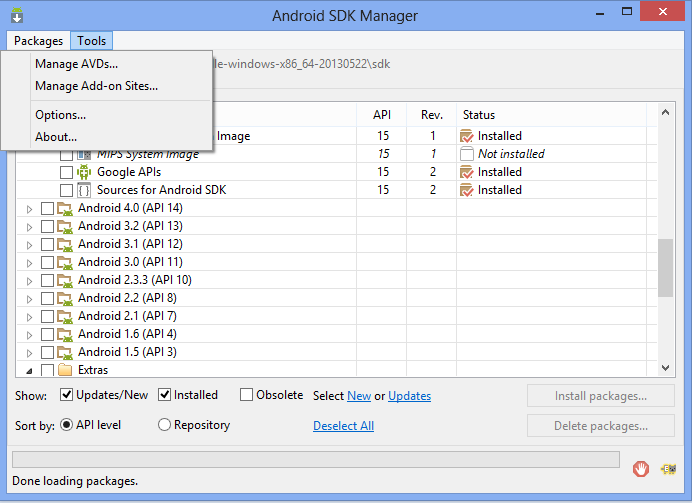This screenshot has height=503, width=692.
Task: Expand the Android 3.1 (API 12) node
Action: 30,245
